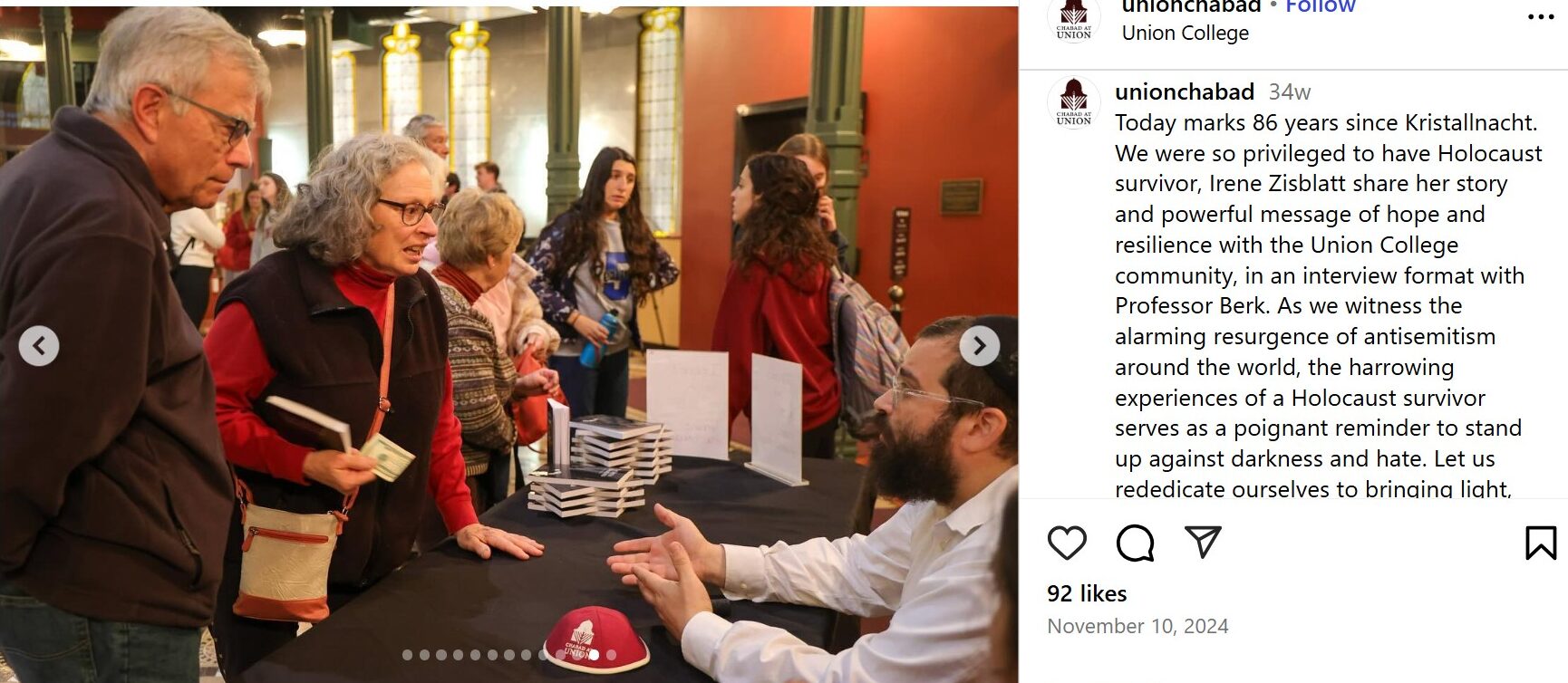Click the header unionchabad username

tap(1191, 6)
